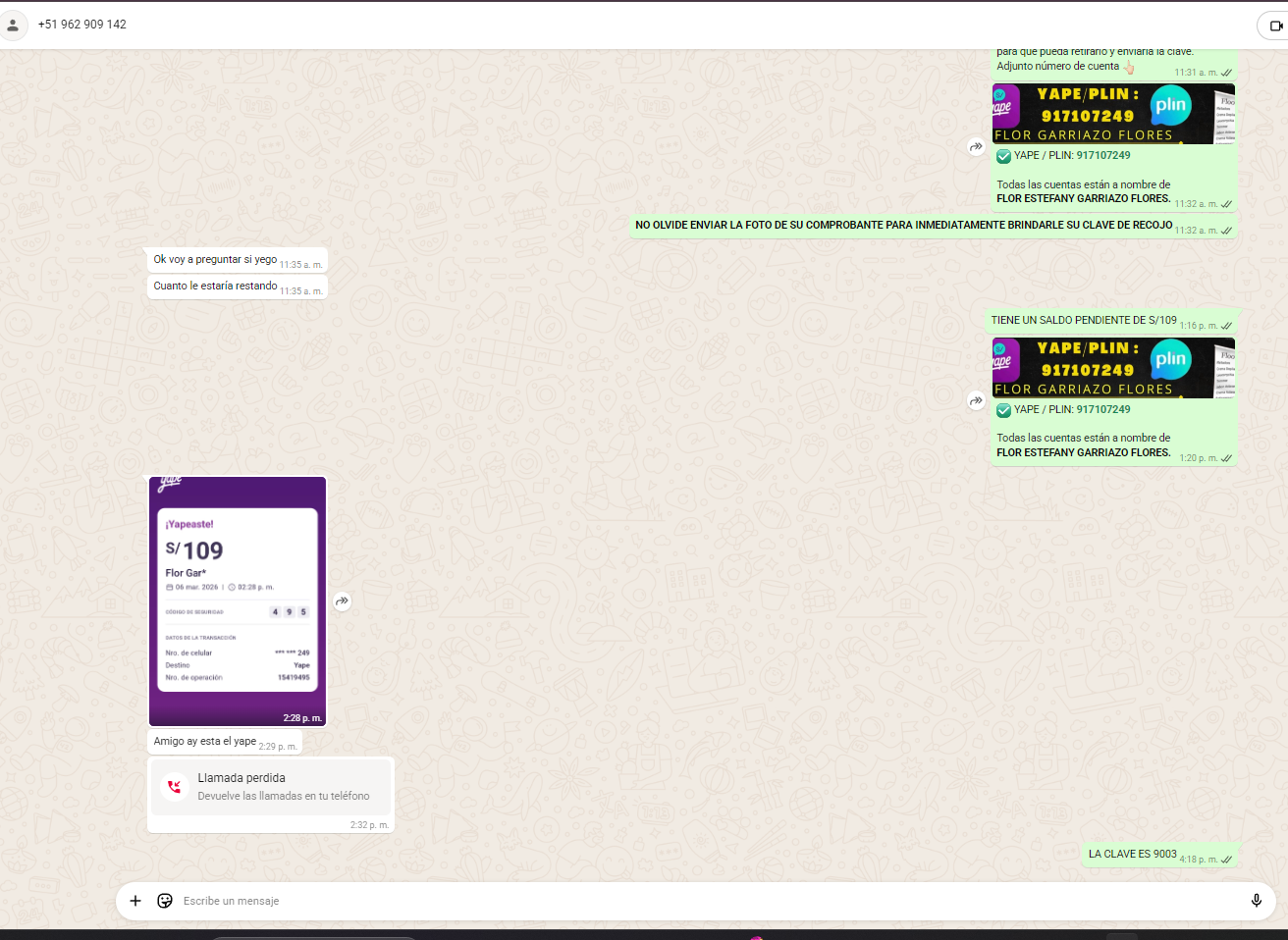The image size is (1288, 940).
Task: Open contact info for +51 962 909 142
Action: [x=82, y=25]
